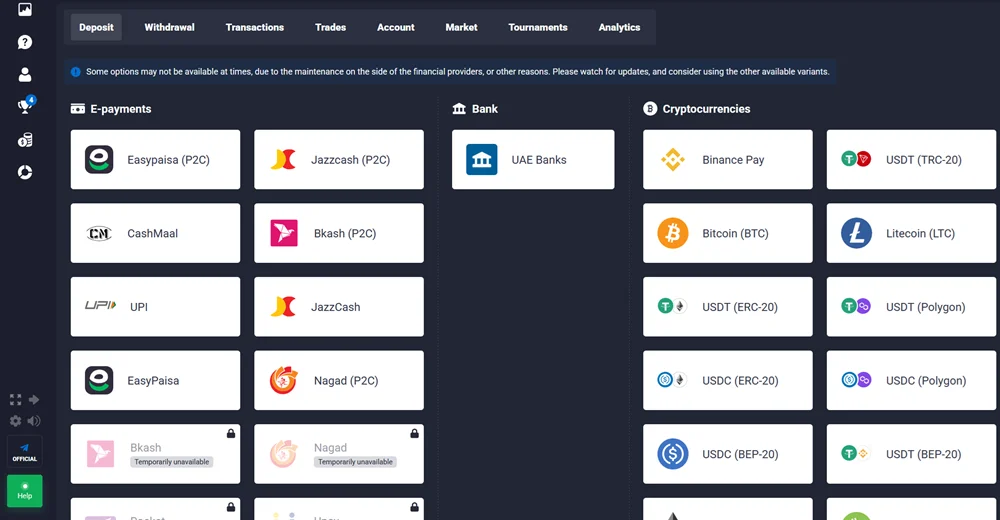Image resolution: width=1000 pixels, height=520 pixels.
Task: Open the Transactions tab
Action: [254, 27]
